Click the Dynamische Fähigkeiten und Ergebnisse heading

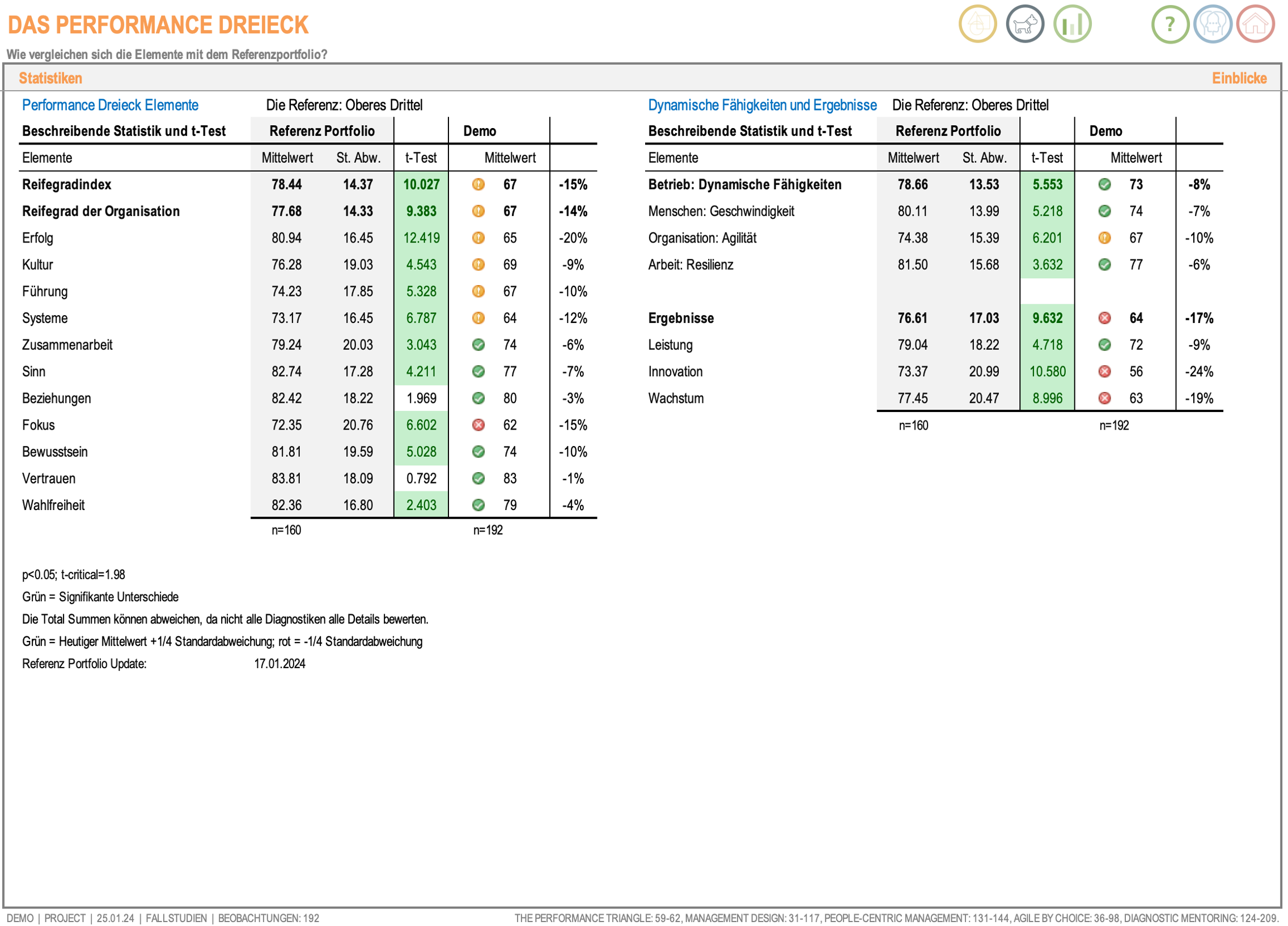pos(762,105)
